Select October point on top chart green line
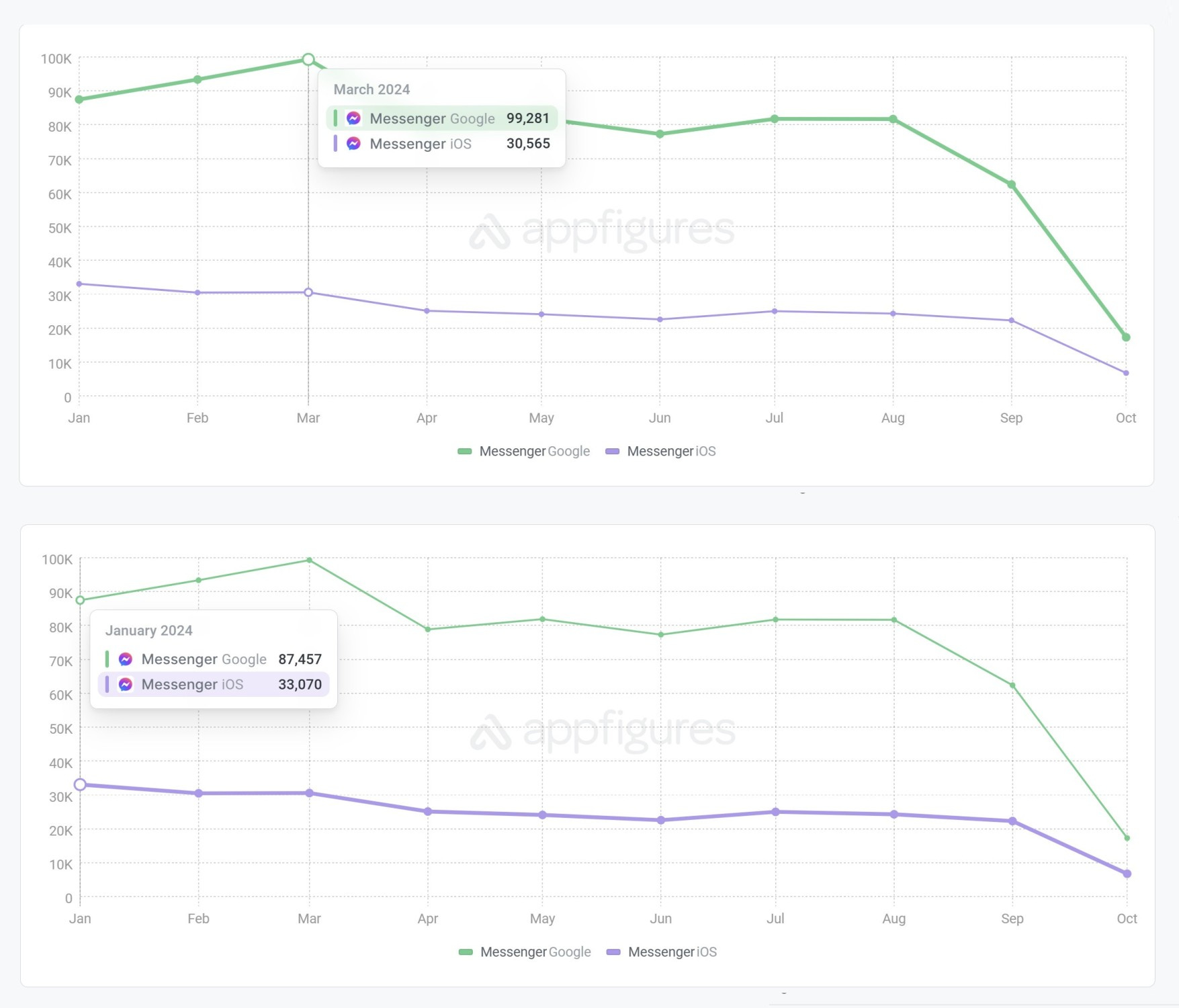 1126,337
